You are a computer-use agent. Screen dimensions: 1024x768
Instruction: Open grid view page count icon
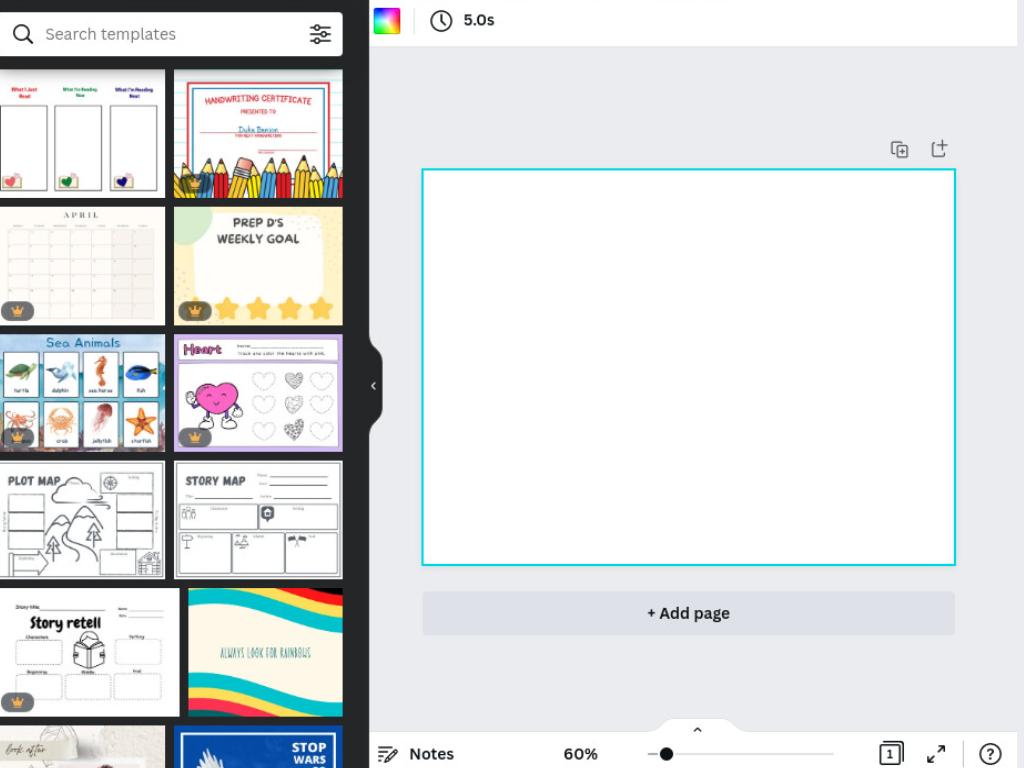tap(891, 753)
